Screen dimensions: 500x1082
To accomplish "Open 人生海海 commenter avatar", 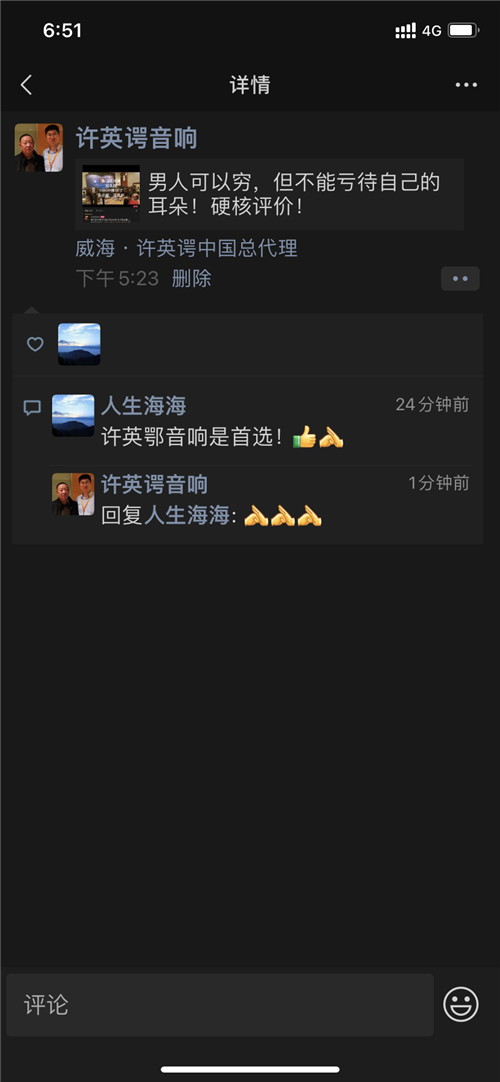I will click(x=73, y=415).
